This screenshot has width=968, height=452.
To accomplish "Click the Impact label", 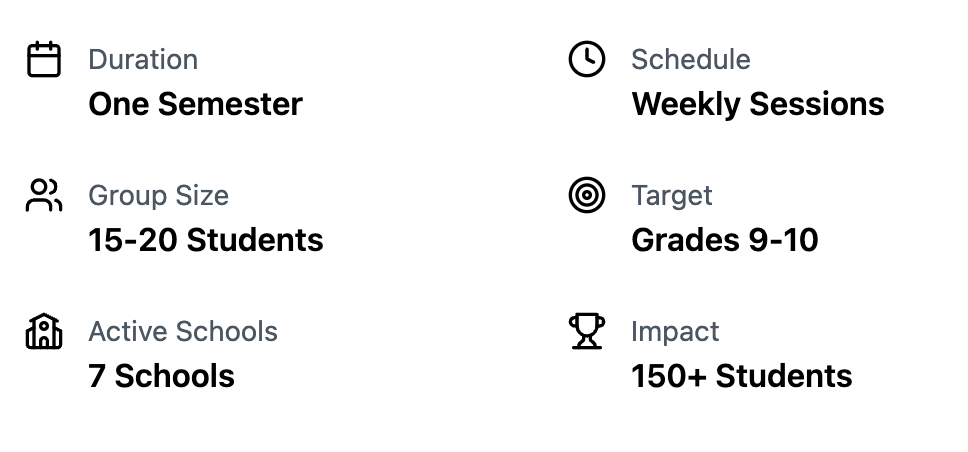I will click(675, 332).
